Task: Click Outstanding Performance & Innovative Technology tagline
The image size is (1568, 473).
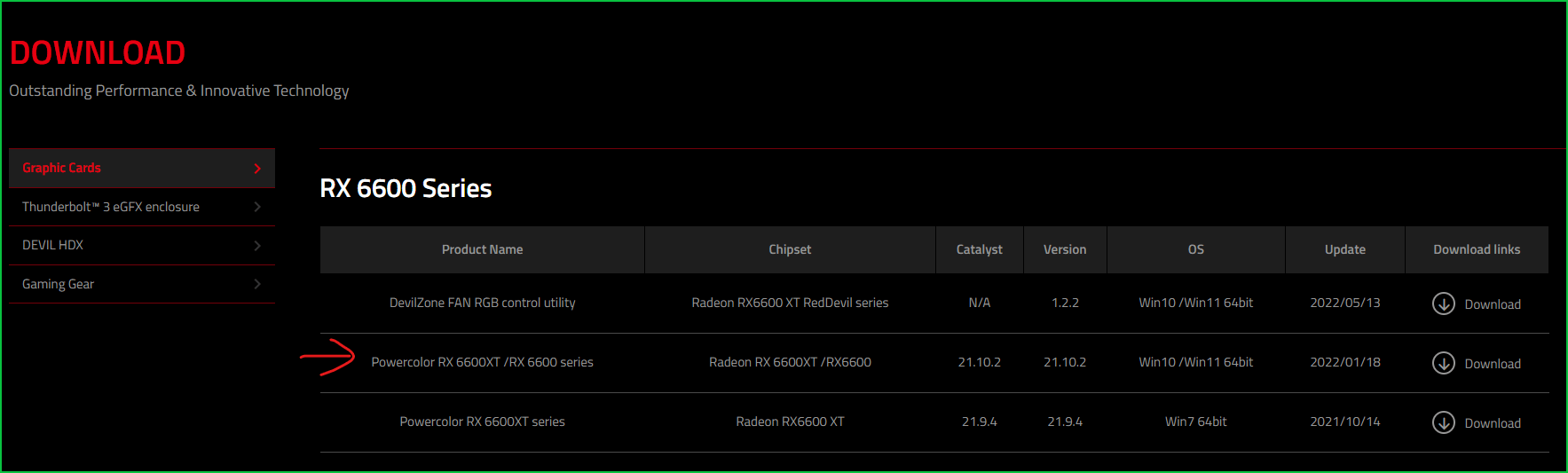Action: [179, 91]
